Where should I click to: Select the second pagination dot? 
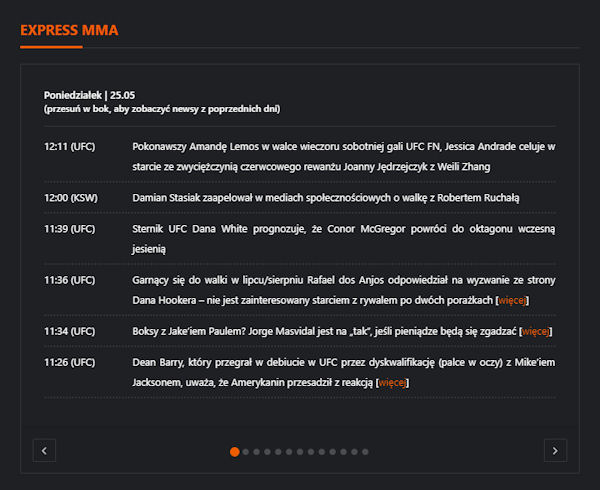(246, 451)
